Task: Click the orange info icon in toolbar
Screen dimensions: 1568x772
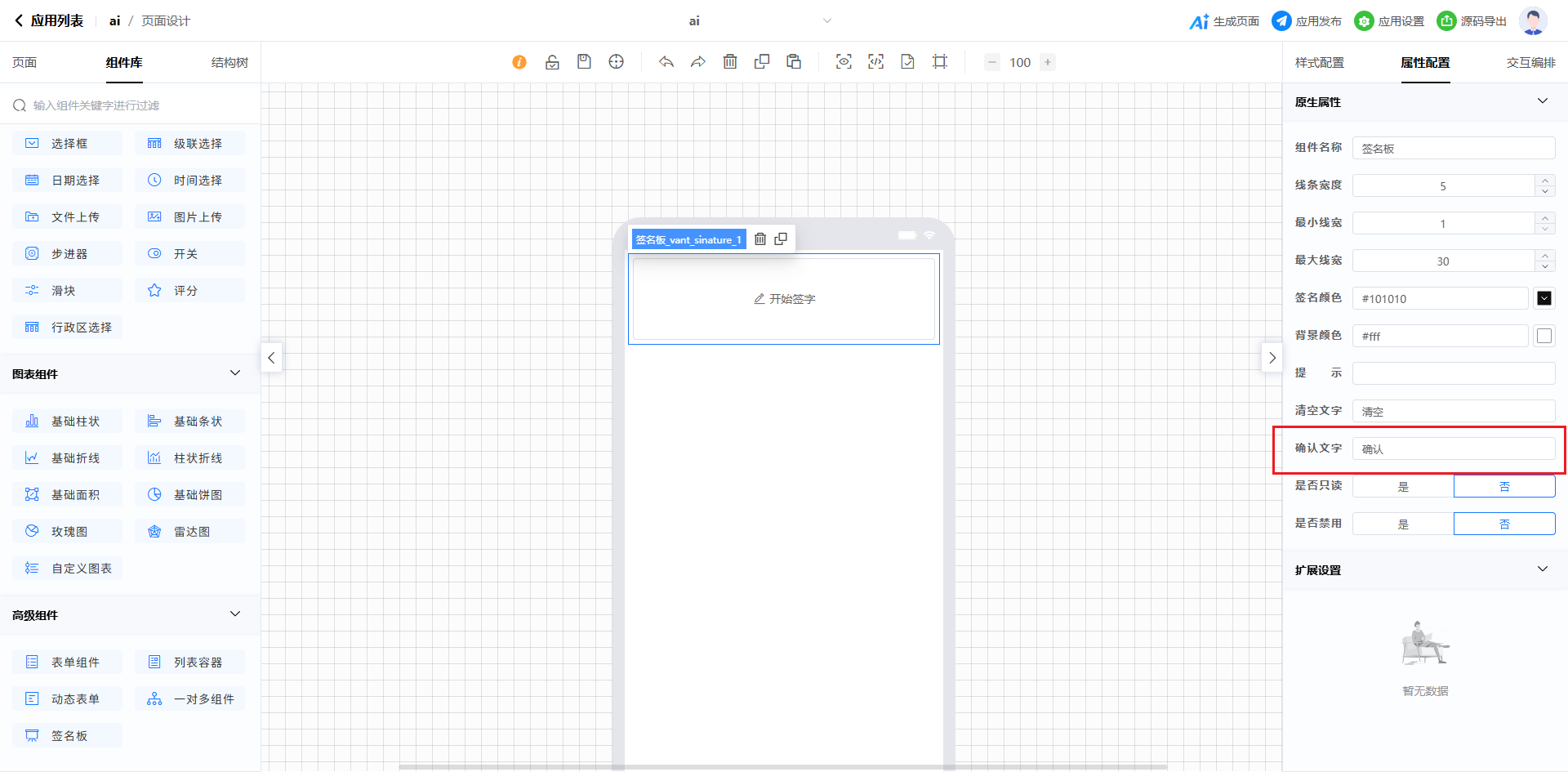Action: [519, 62]
